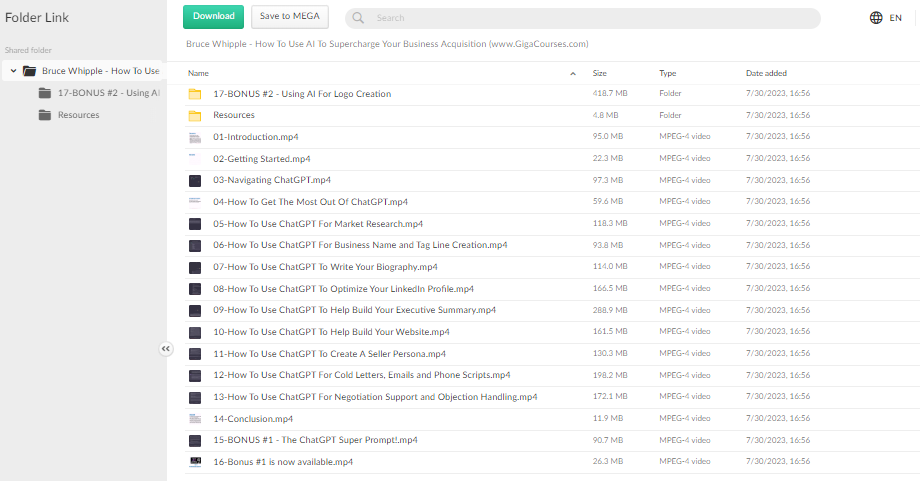920x481 pixels.
Task: Click the 17-BONUS #2 folder icon in list
Action: point(195,94)
